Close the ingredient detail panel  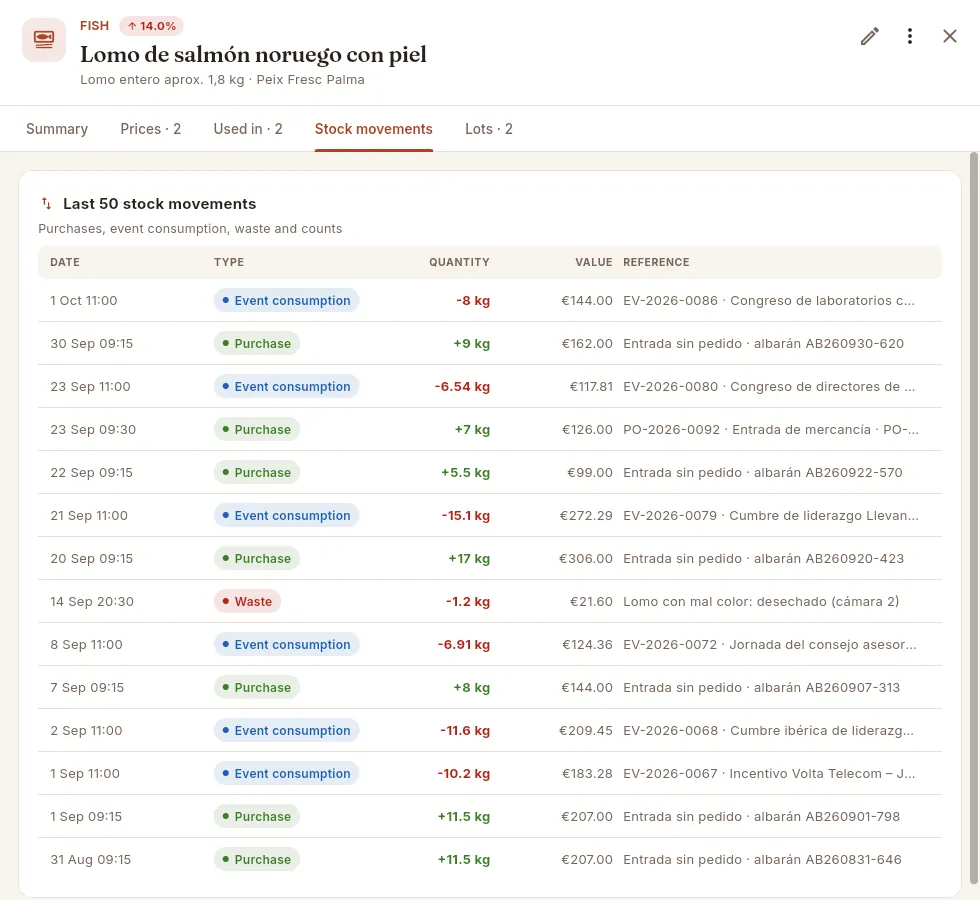click(x=949, y=36)
